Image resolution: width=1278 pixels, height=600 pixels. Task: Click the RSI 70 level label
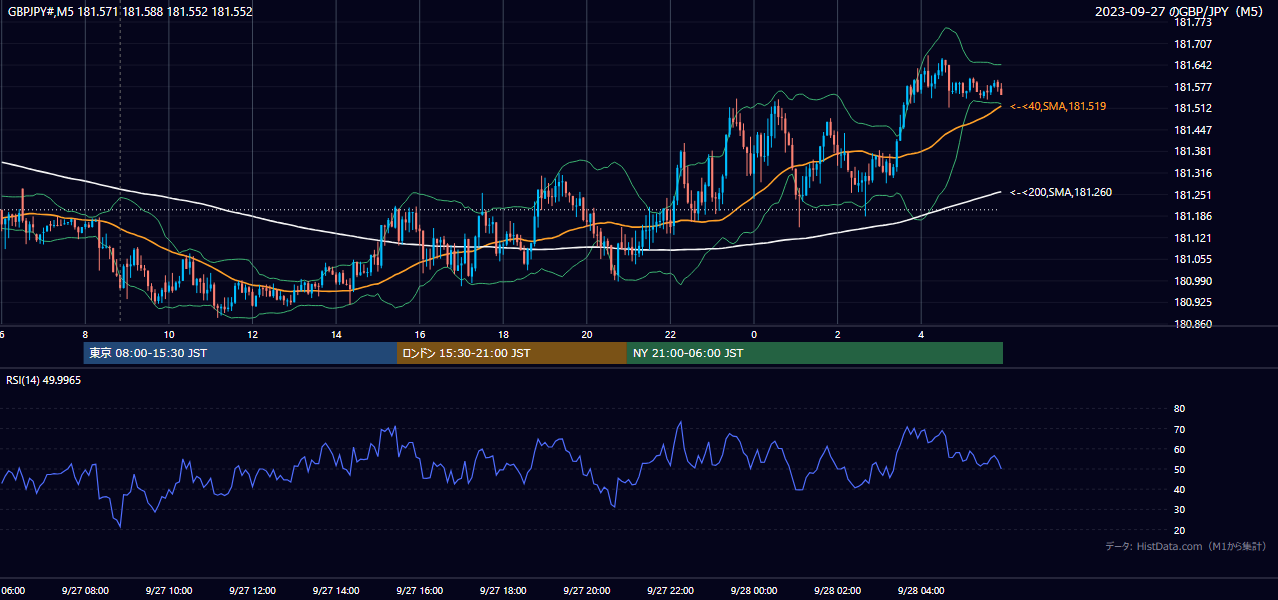tap(1180, 429)
